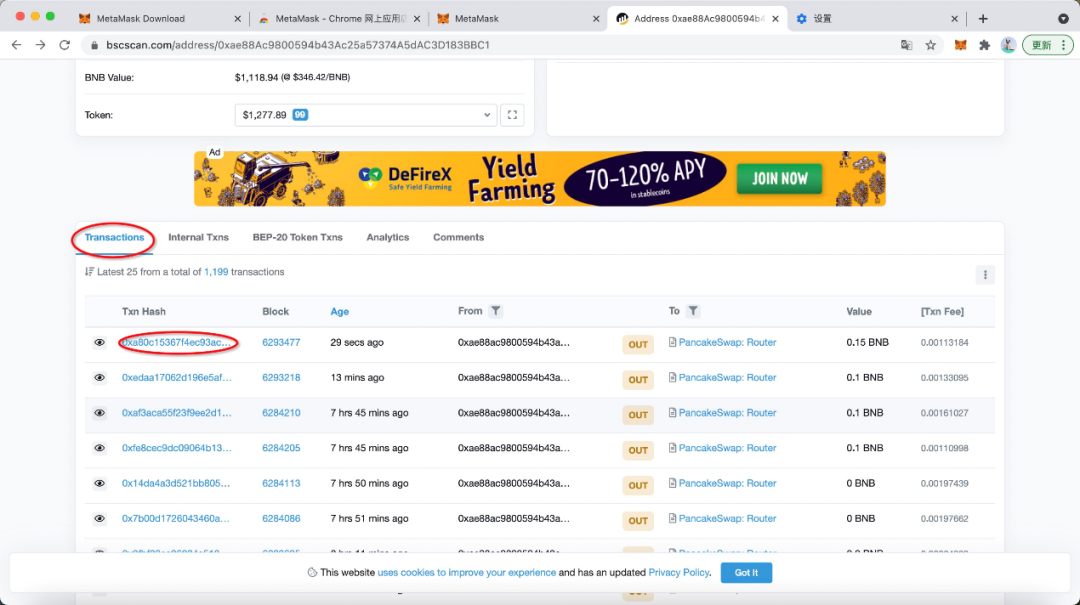Open PancakeSwap: Router in block 6284086 row

click(727, 518)
